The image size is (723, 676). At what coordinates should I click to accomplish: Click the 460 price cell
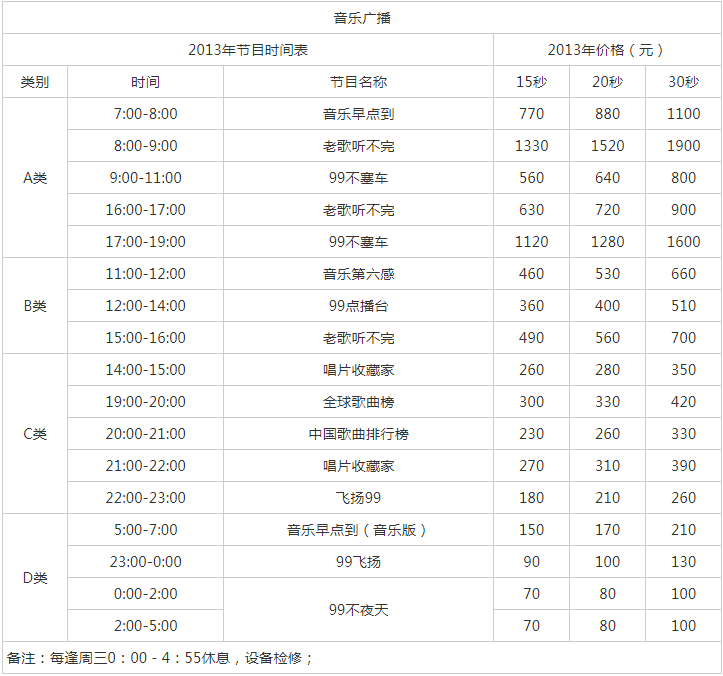[x=531, y=274]
